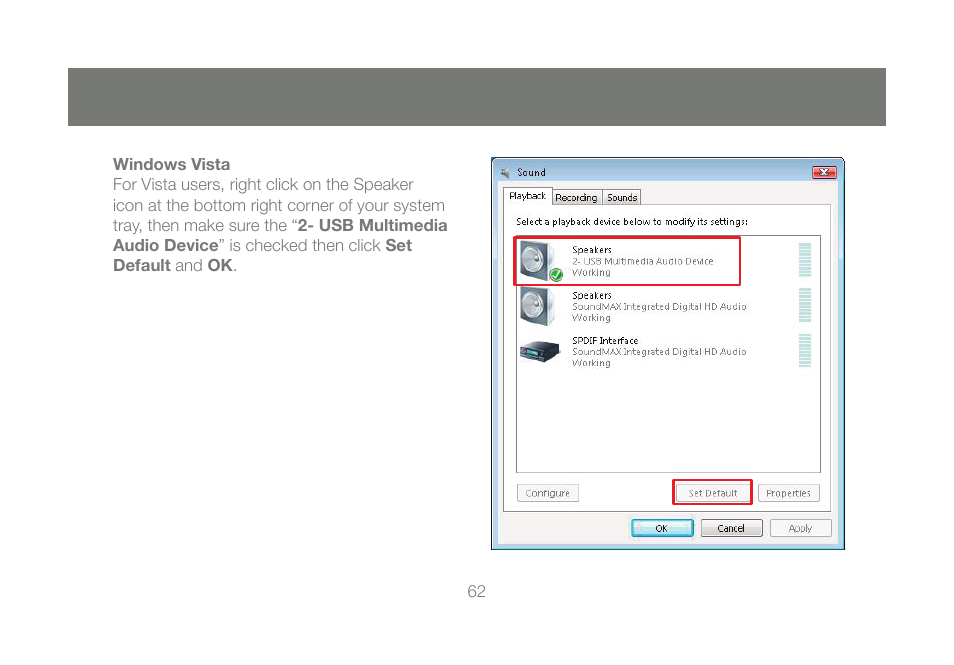Viewport: 954px width, 665px height.
Task: Click the "Windows Vista" heading
Action: (172, 164)
